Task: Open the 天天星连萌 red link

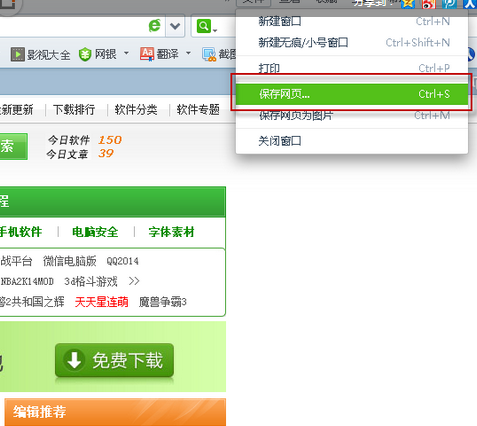Action: pyautogui.click(x=102, y=302)
